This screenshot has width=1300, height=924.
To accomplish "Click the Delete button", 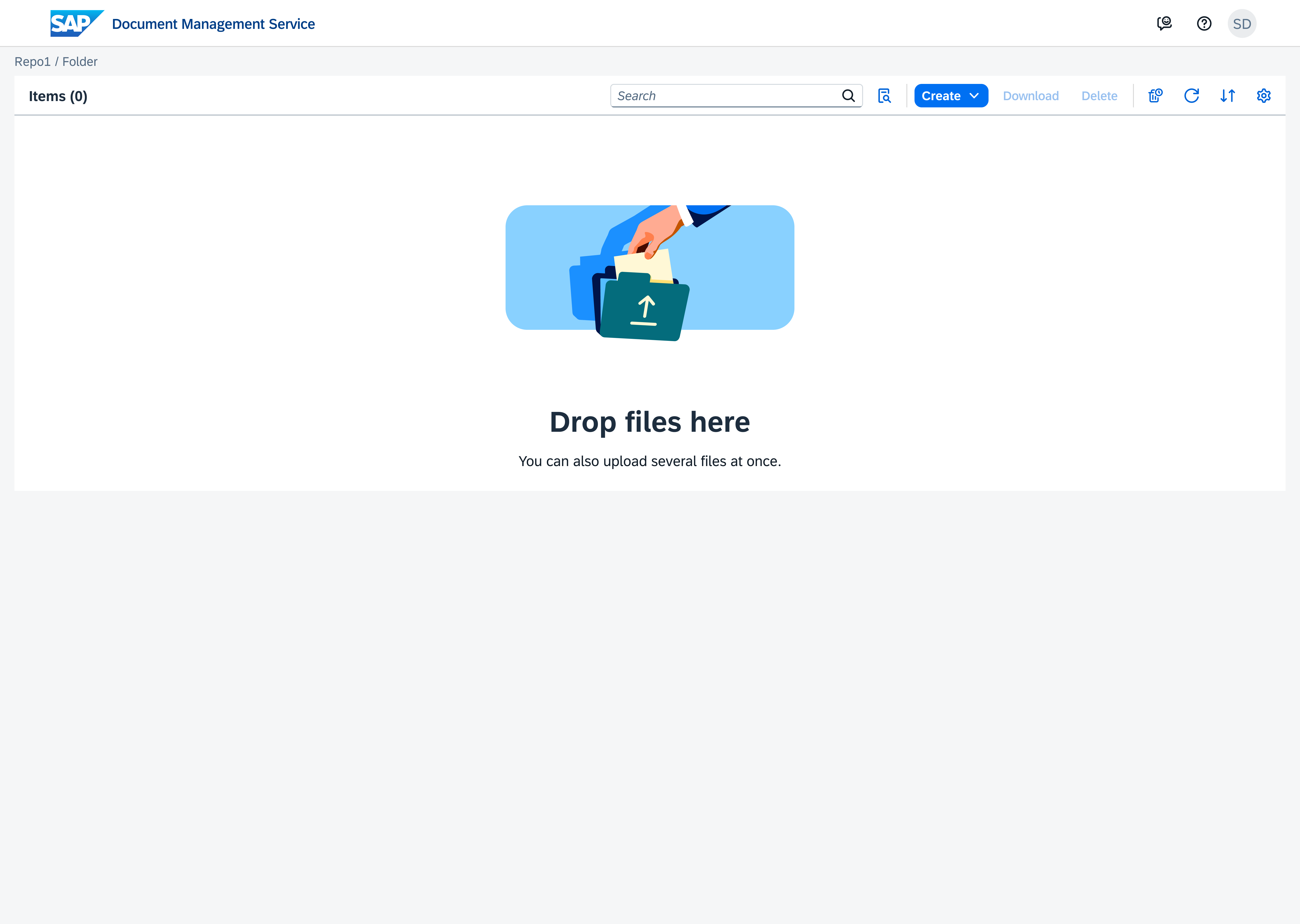I will click(1099, 96).
